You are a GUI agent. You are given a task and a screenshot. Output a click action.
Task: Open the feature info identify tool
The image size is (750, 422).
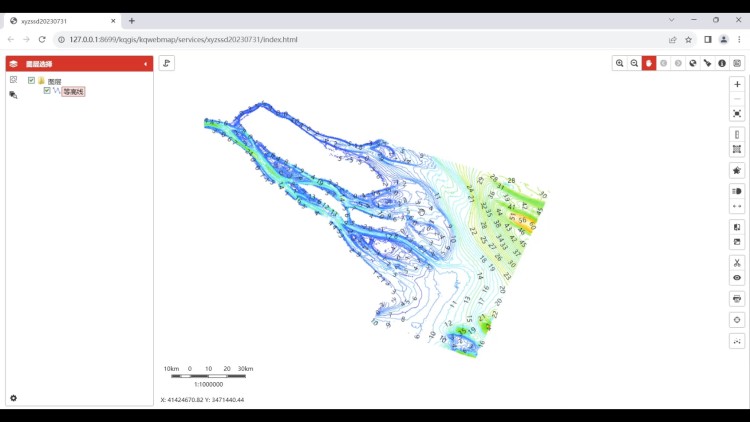tap(722, 63)
